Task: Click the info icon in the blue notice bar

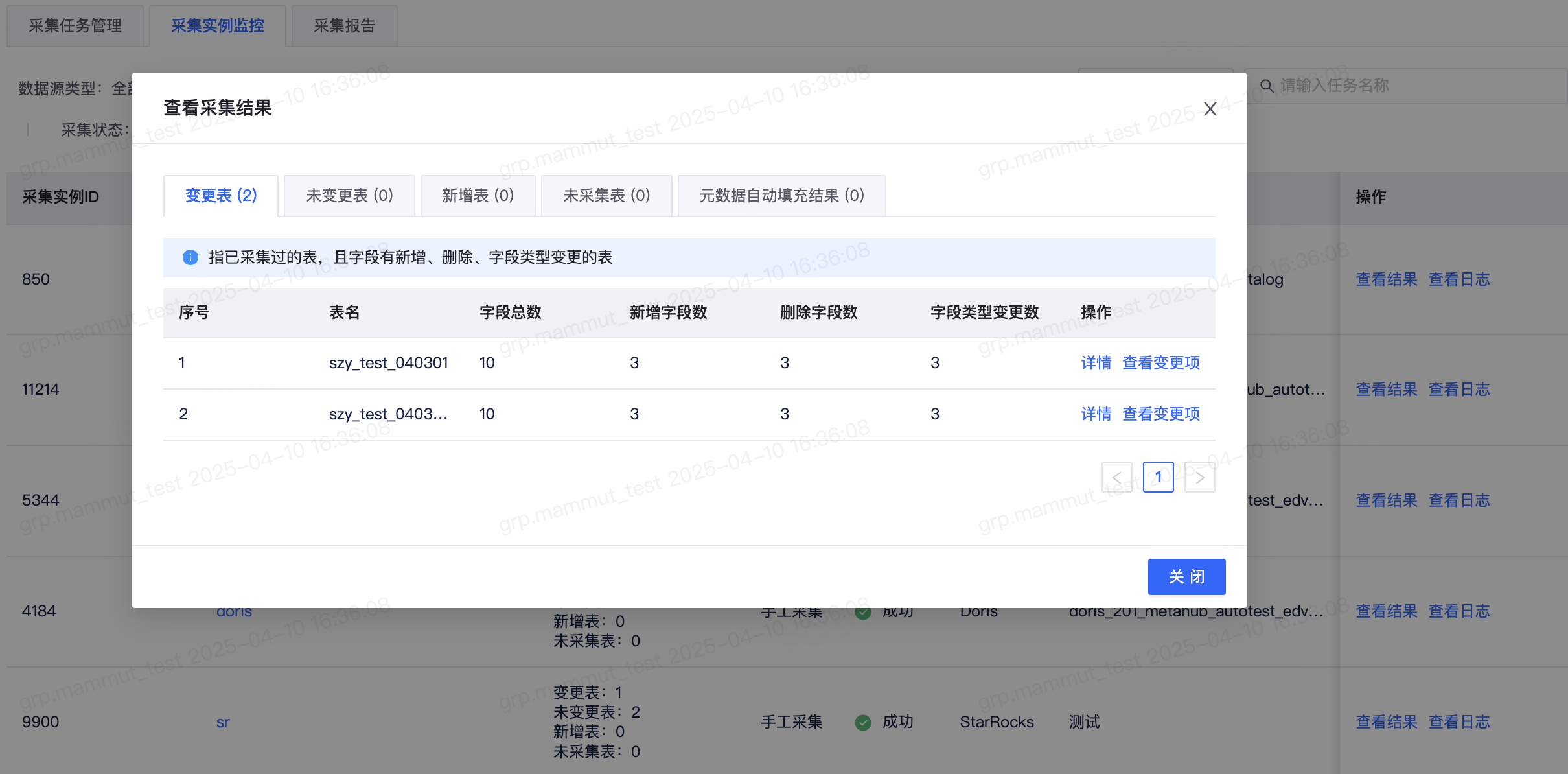Action: tap(190, 257)
